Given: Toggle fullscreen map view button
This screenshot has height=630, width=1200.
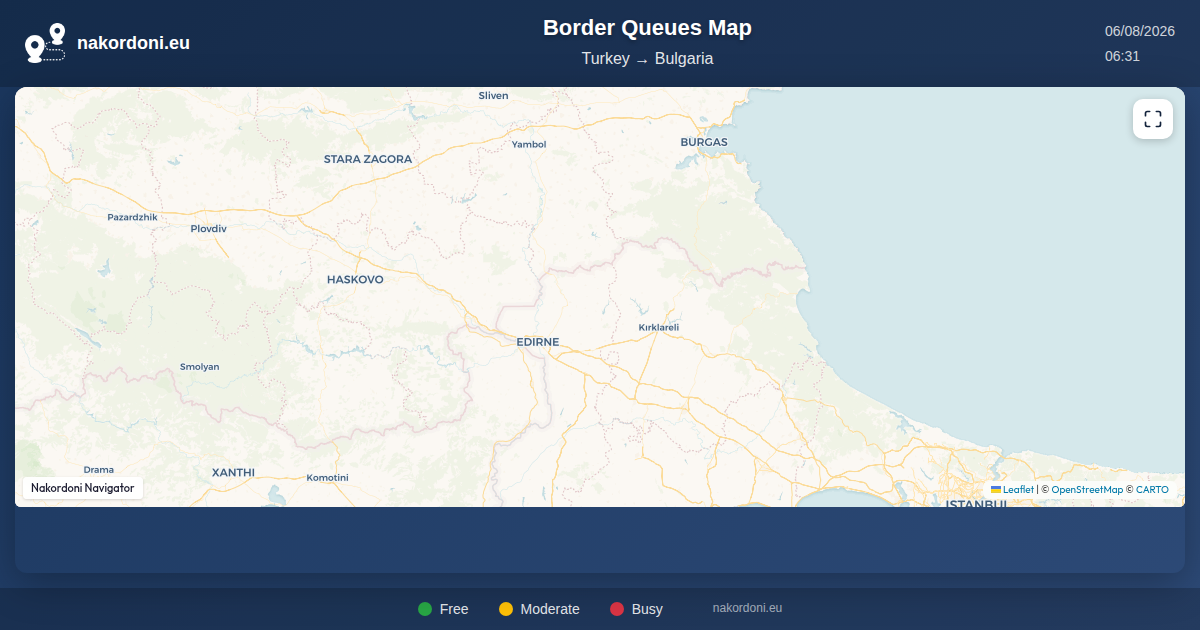Looking at the screenshot, I should [1153, 119].
